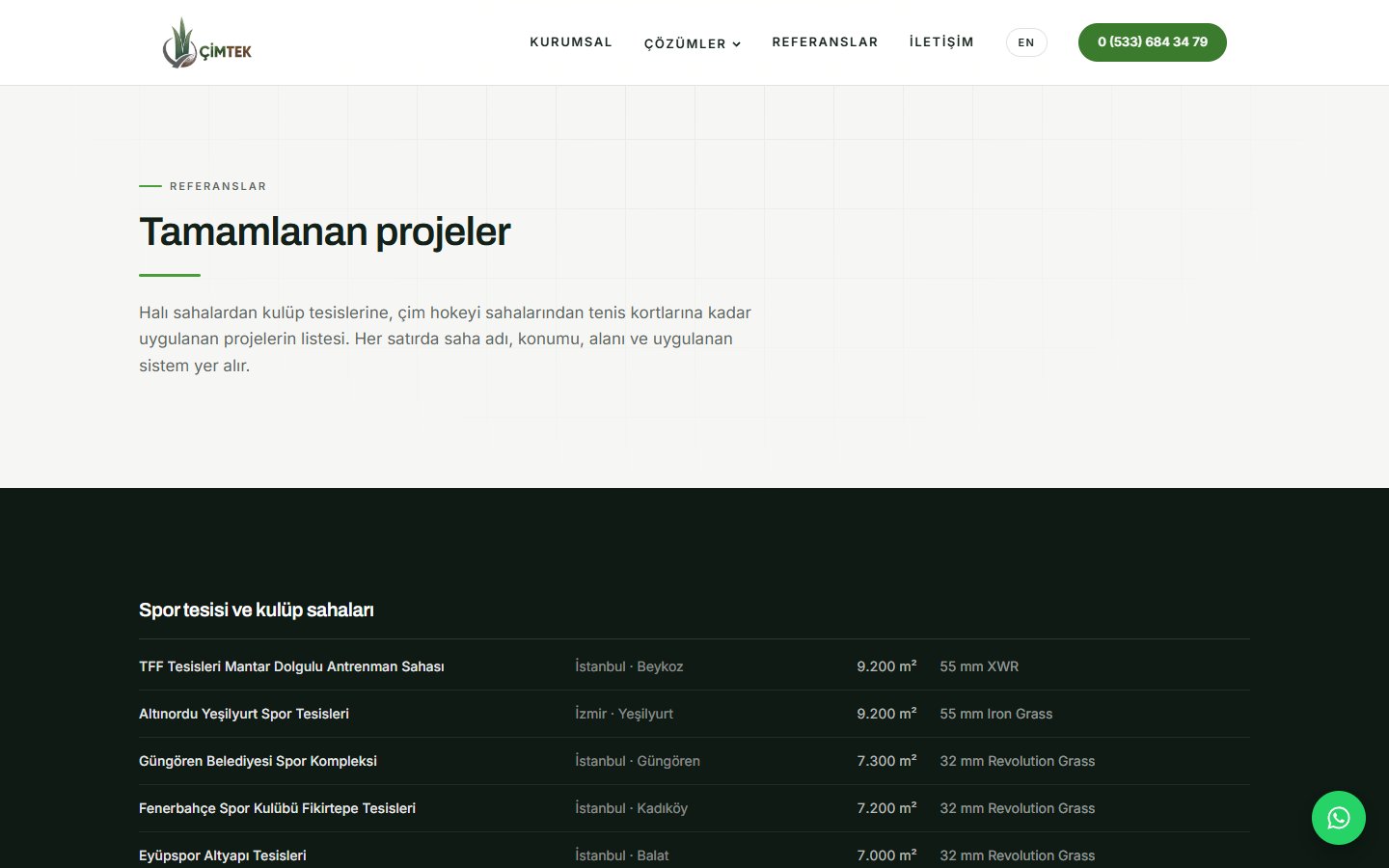Click the 'İstanbul · Güngören' location
1389x868 pixels.
638,761
